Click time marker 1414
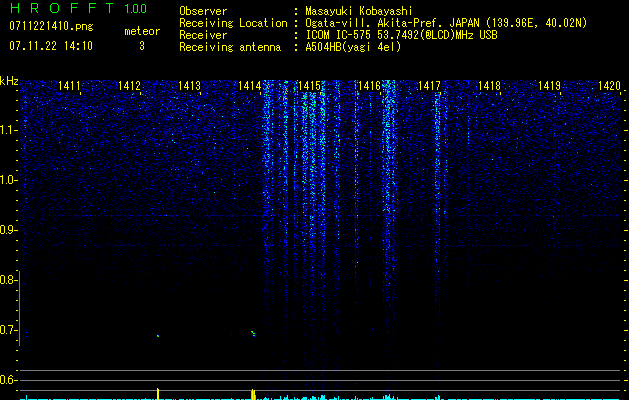Image resolution: width=629 pixels, height=400 pixels. pyautogui.click(x=250, y=86)
